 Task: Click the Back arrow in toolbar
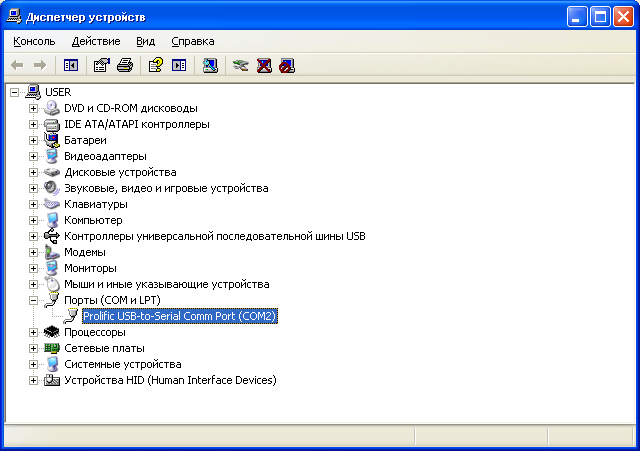point(17,65)
